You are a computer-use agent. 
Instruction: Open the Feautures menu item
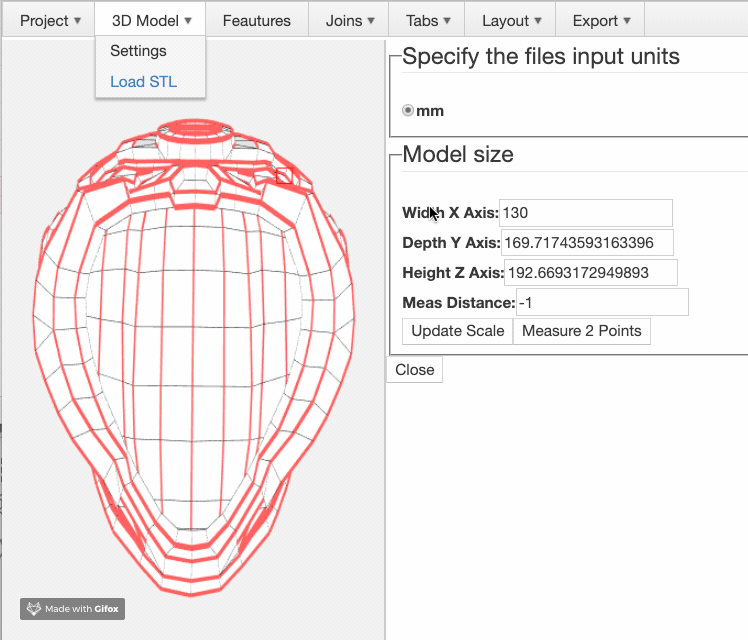pos(257,21)
